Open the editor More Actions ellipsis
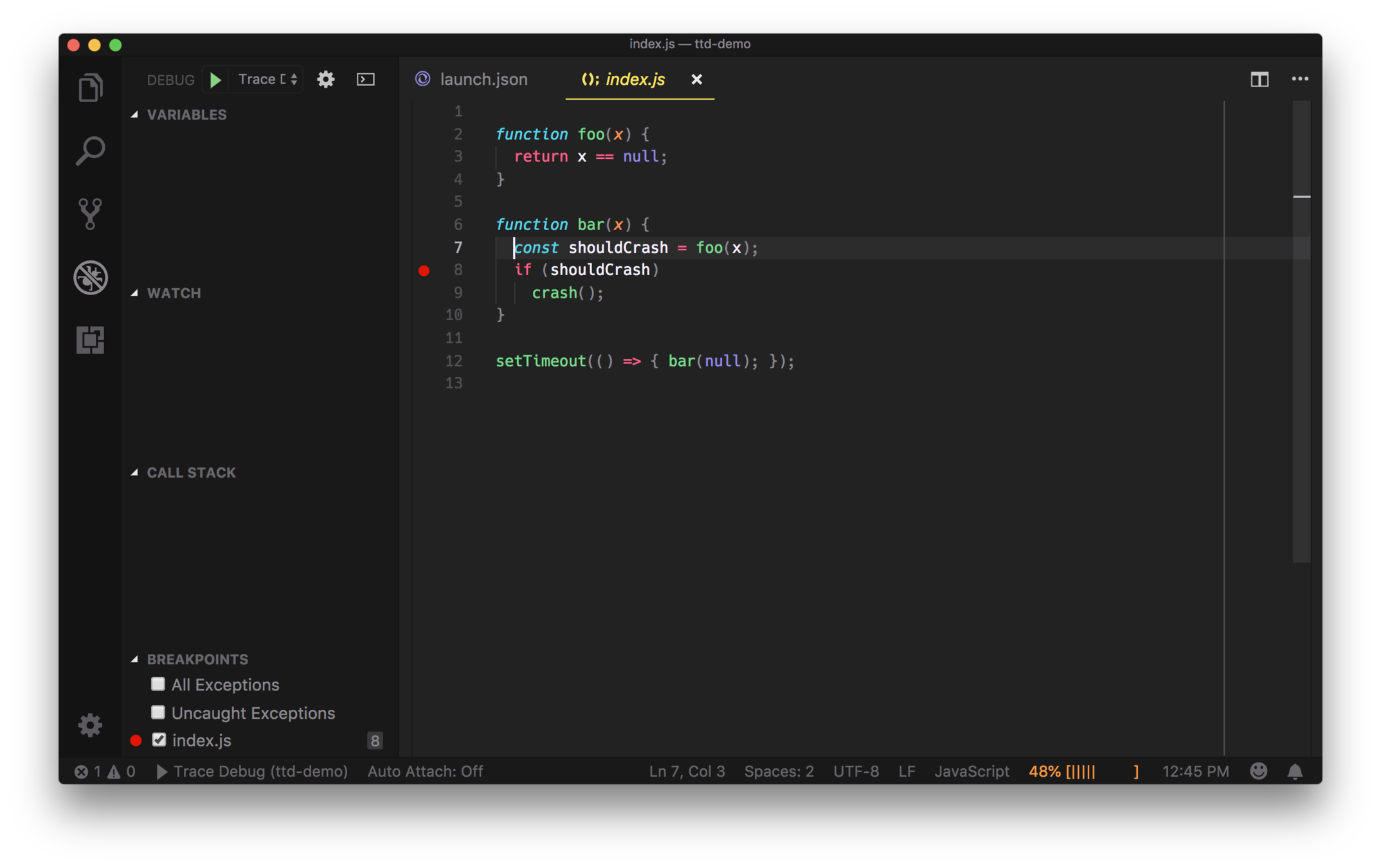 click(x=1299, y=79)
